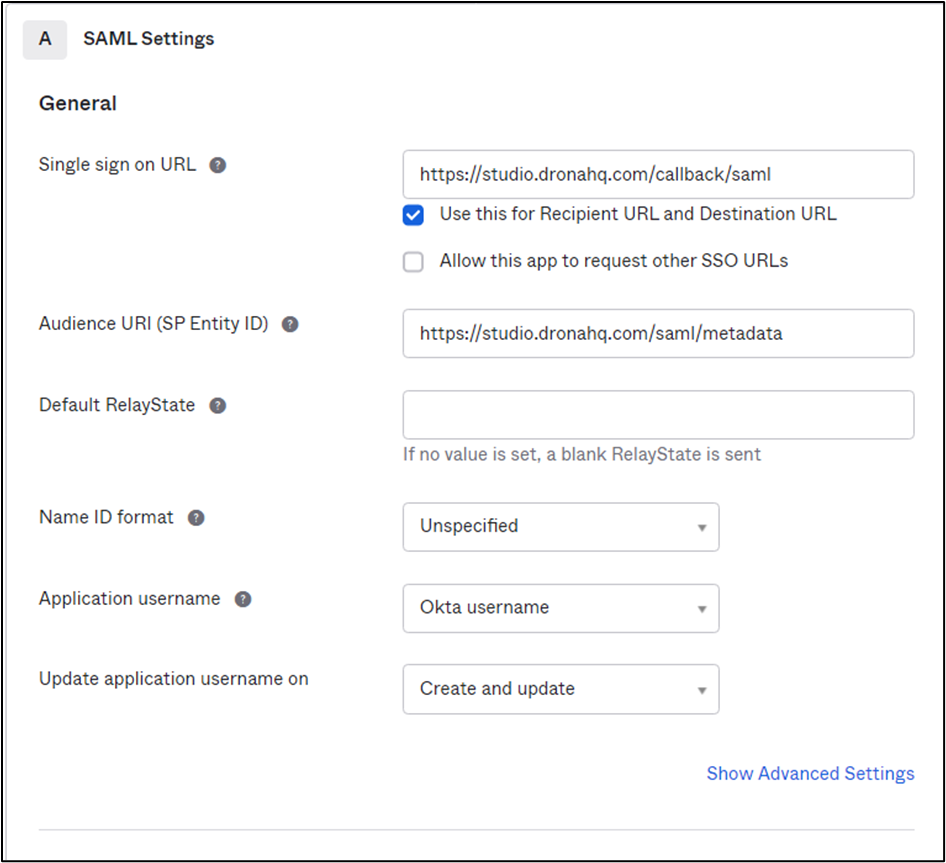Click the Audience URI input field

click(x=658, y=334)
